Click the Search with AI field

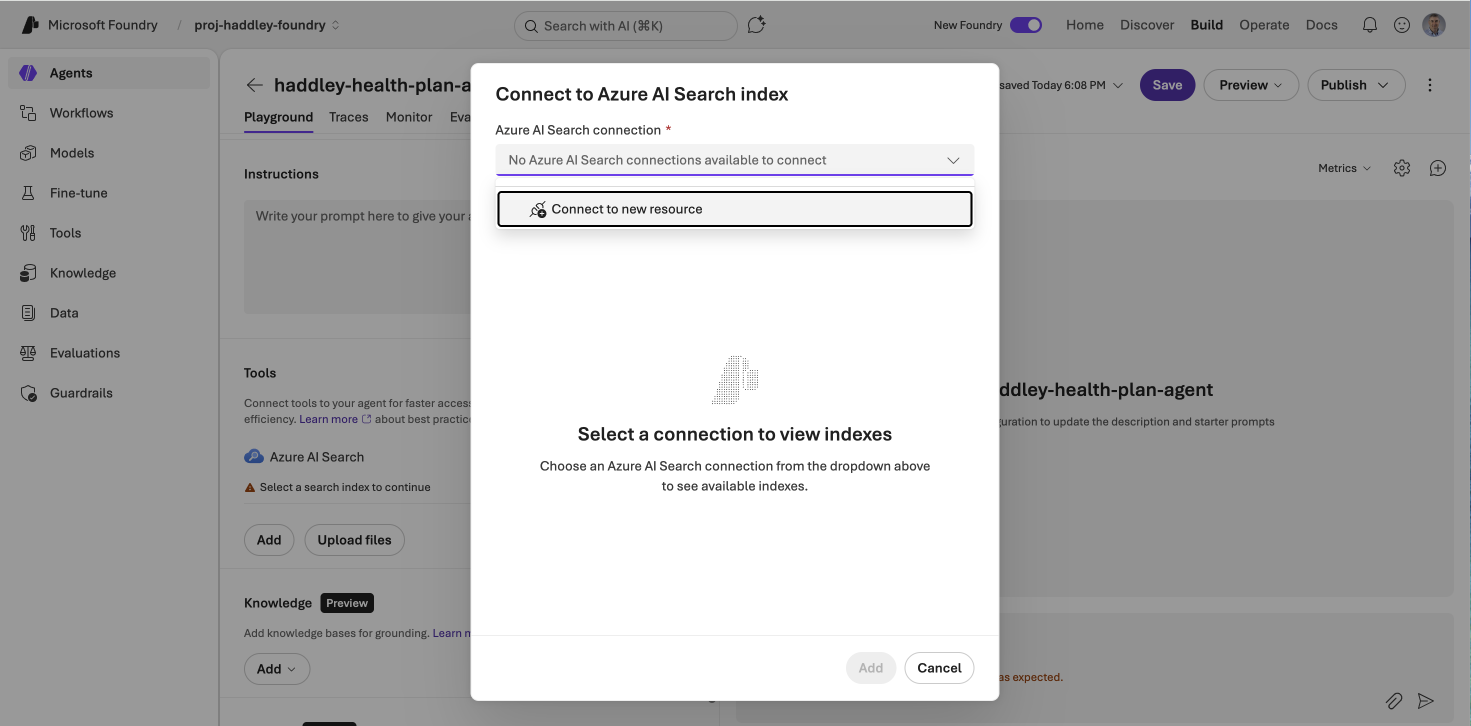[x=625, y=25]
